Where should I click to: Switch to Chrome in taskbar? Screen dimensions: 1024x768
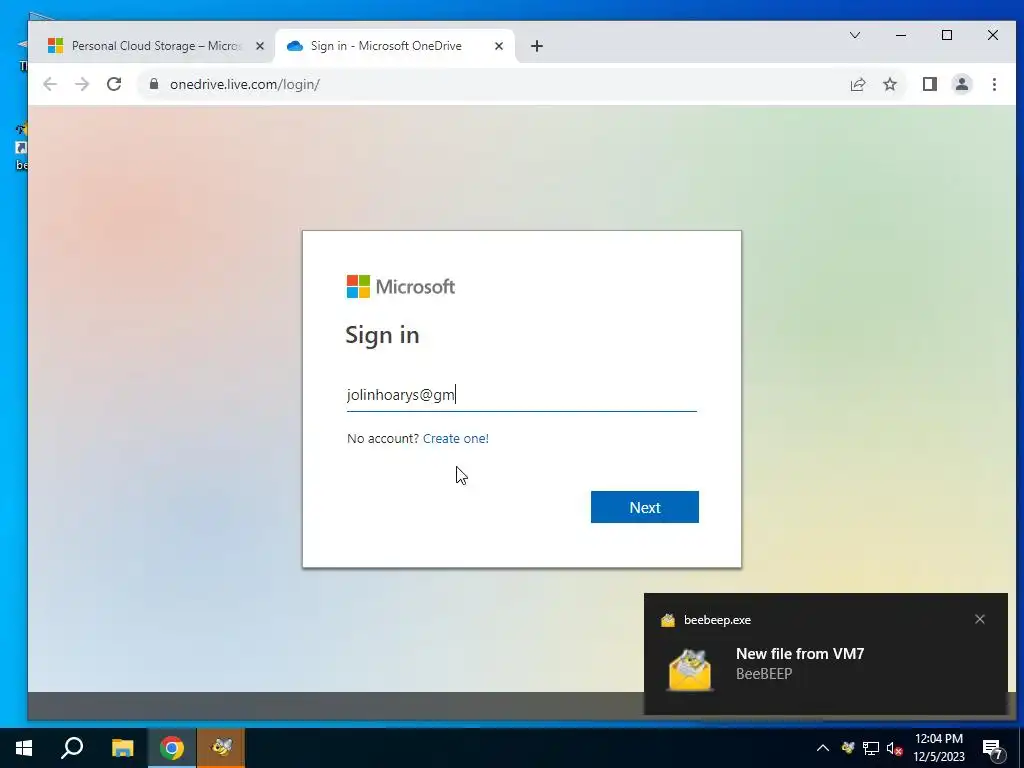pos(172,748)
